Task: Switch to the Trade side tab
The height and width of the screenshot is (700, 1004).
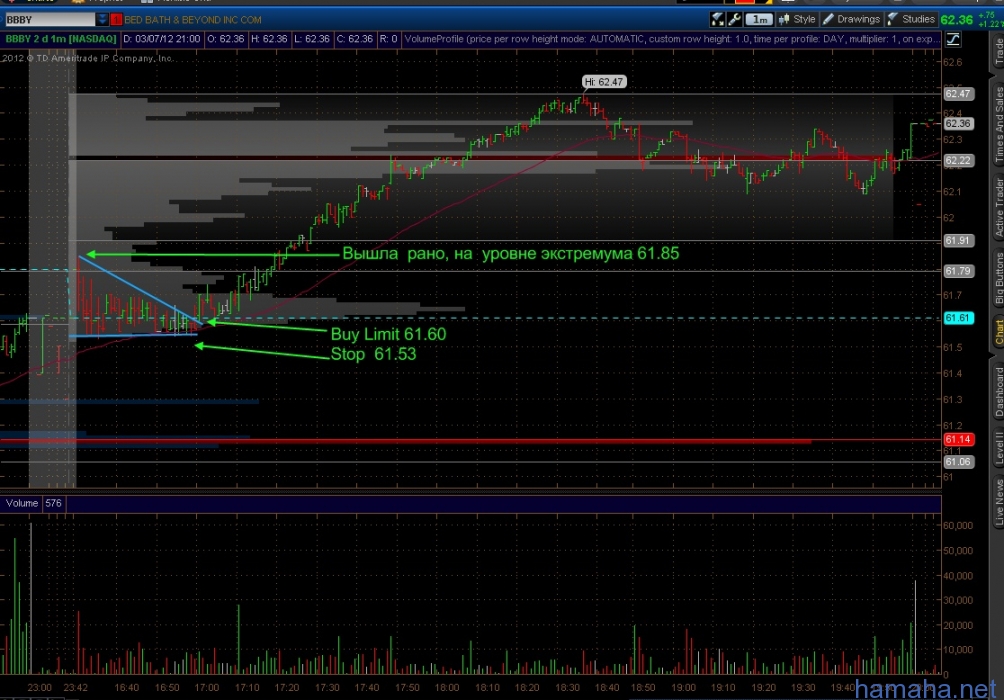Action: [x=998, y=51]
